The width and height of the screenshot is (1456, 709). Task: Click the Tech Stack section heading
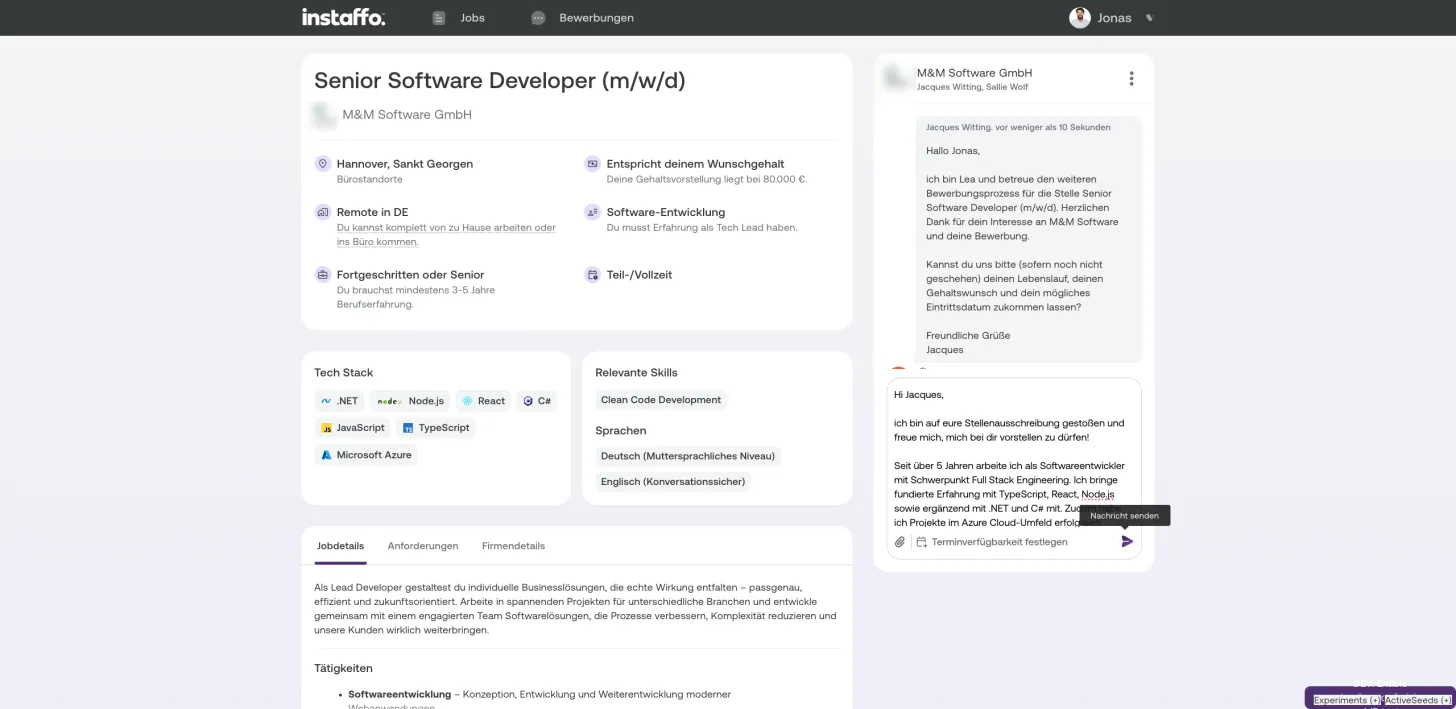pyautogui.click(x=343, y=373)
